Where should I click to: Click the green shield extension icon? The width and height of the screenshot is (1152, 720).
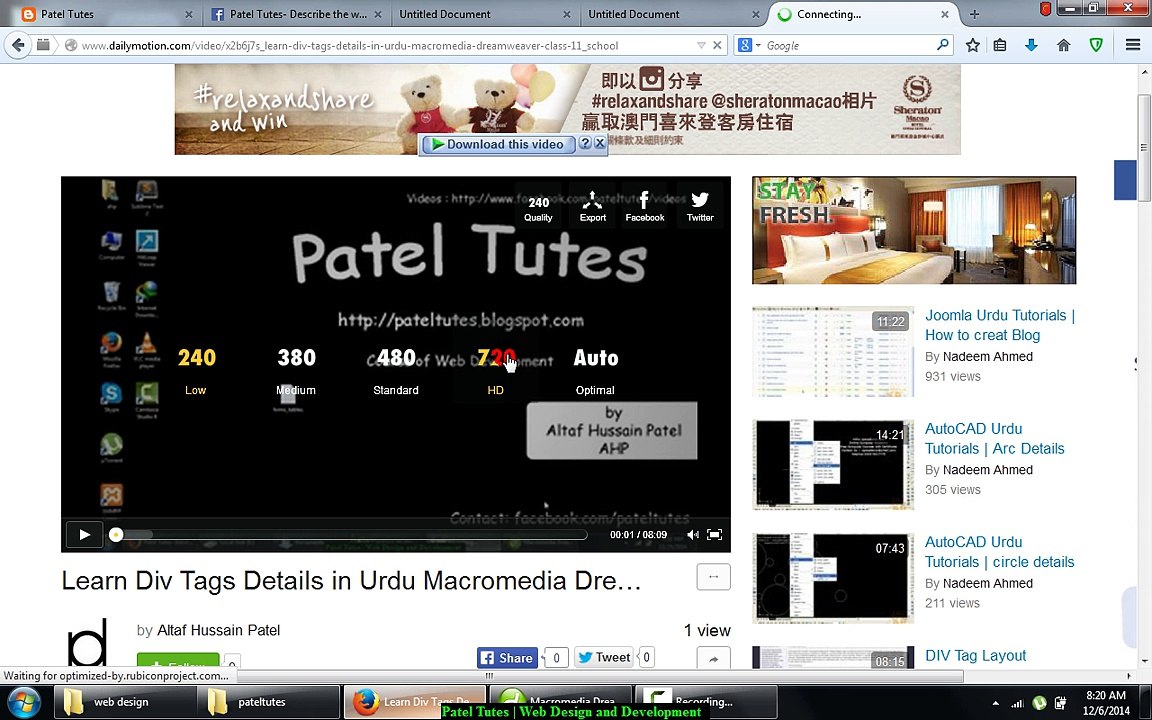(x=1096, y=46)
